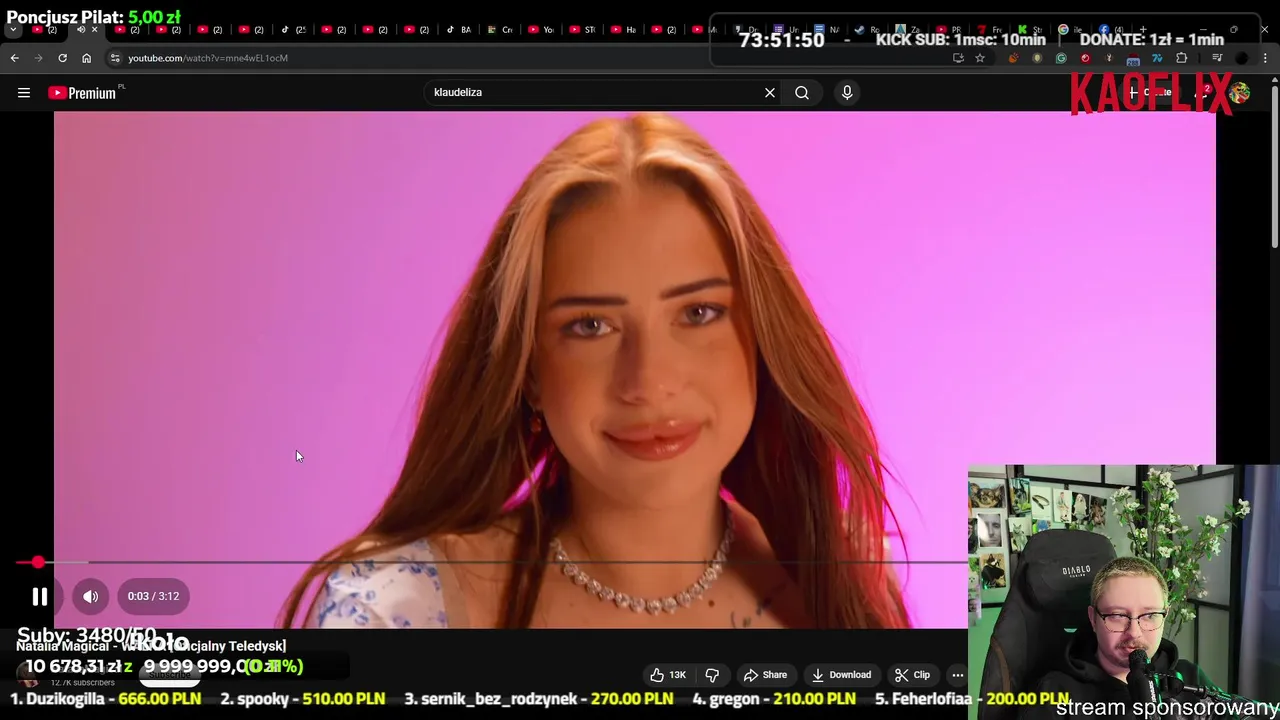Screen dimensions: 1280x720
Task: Dislike the video
Action: tap(712, 675)
